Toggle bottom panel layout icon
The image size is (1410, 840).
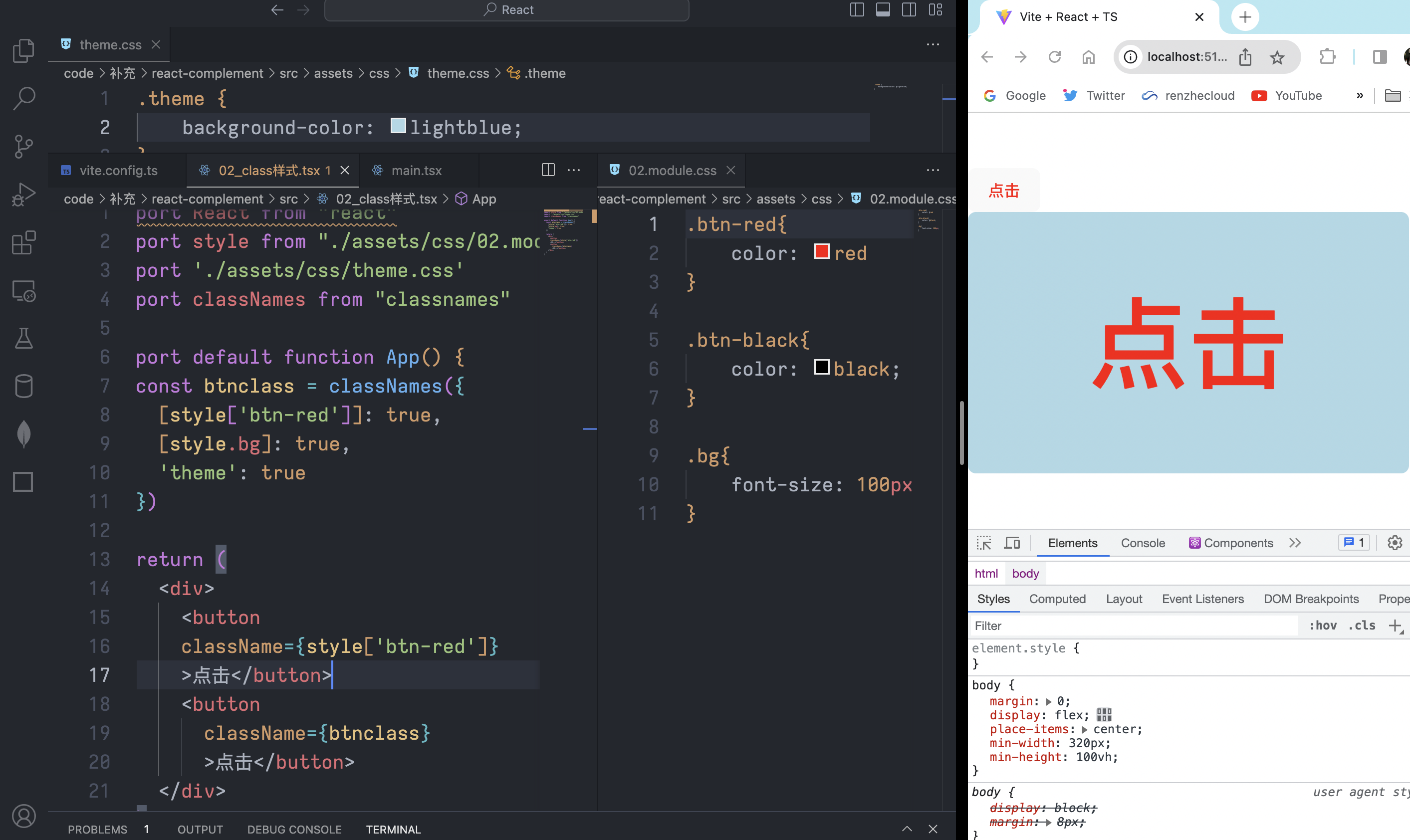(x=883, y=9)
